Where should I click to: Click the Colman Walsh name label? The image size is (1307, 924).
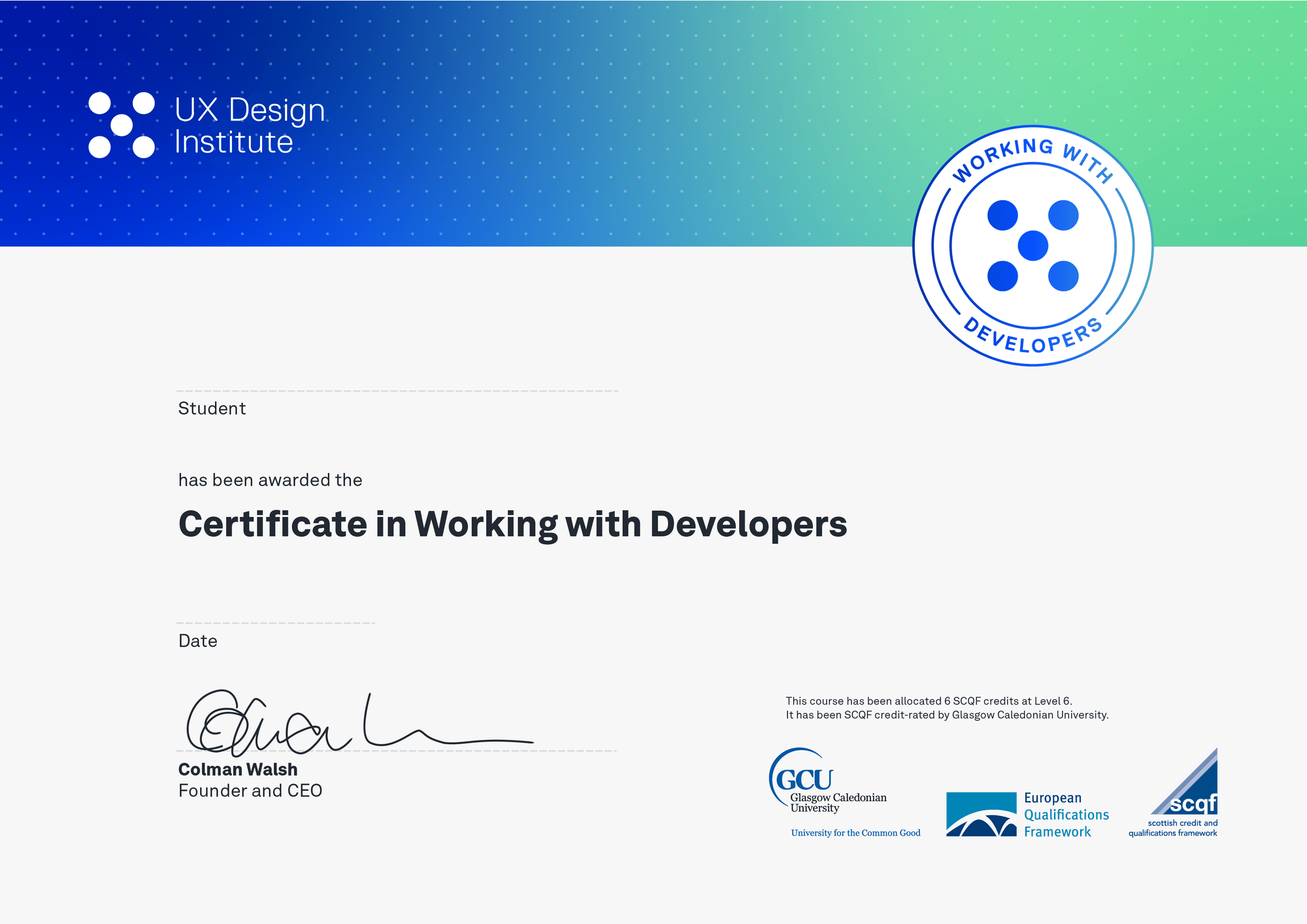click(x=238, y=770)
